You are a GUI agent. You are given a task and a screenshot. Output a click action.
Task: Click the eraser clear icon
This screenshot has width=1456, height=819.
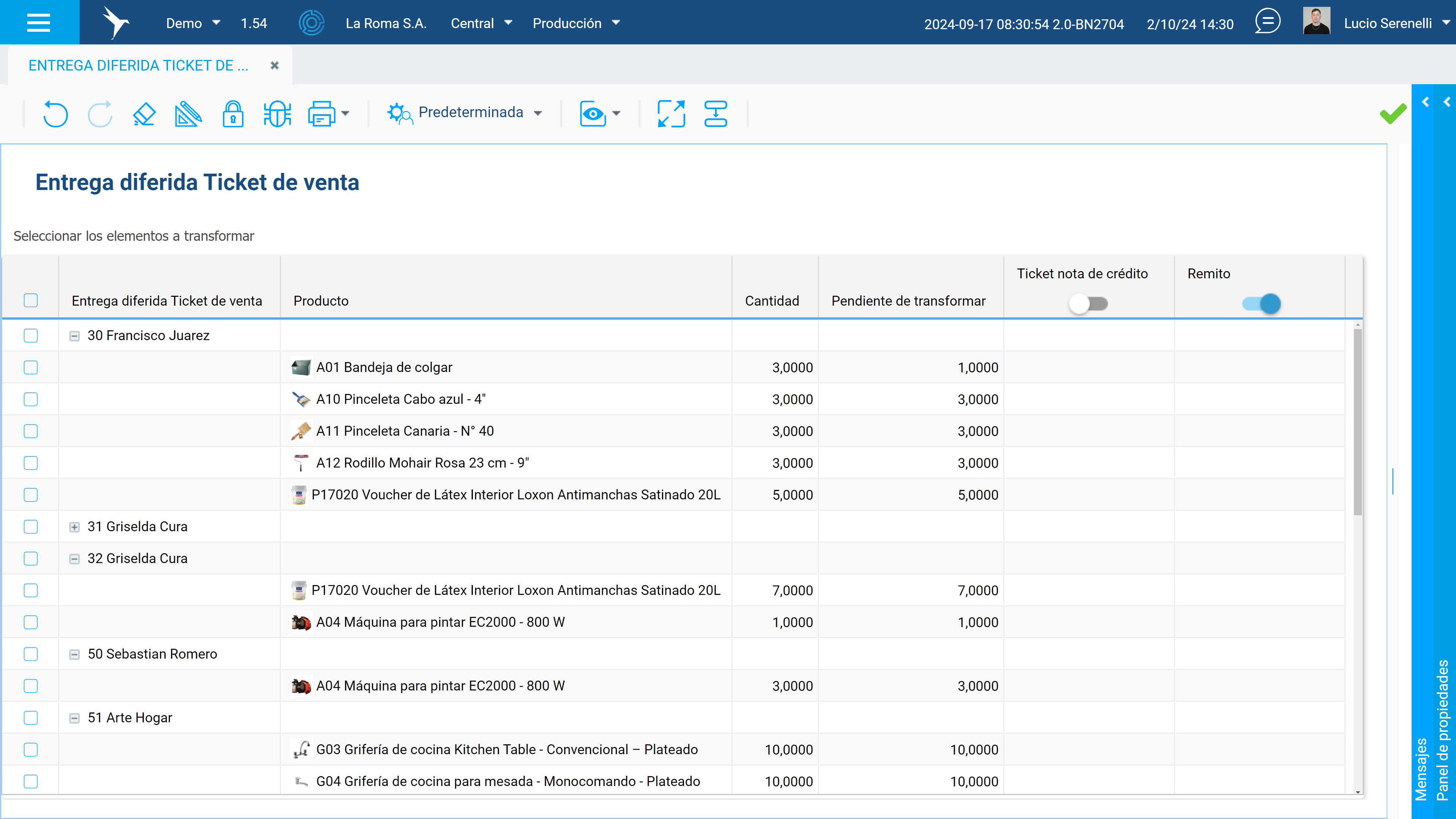tap(144, 114)
